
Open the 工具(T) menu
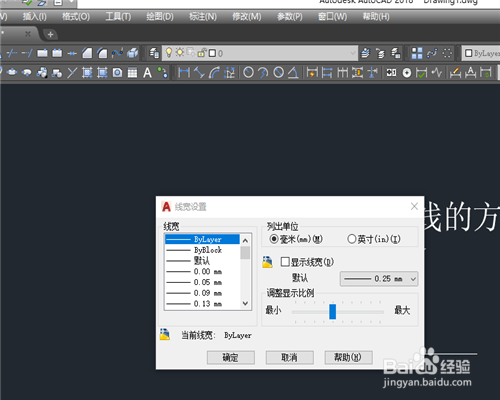tap(118, 16)
